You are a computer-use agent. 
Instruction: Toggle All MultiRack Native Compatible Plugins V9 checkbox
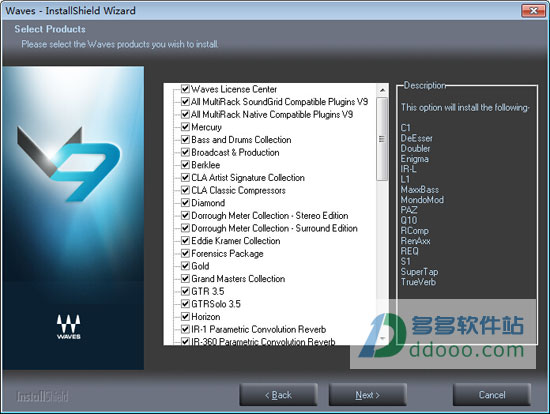pos(185,114)
